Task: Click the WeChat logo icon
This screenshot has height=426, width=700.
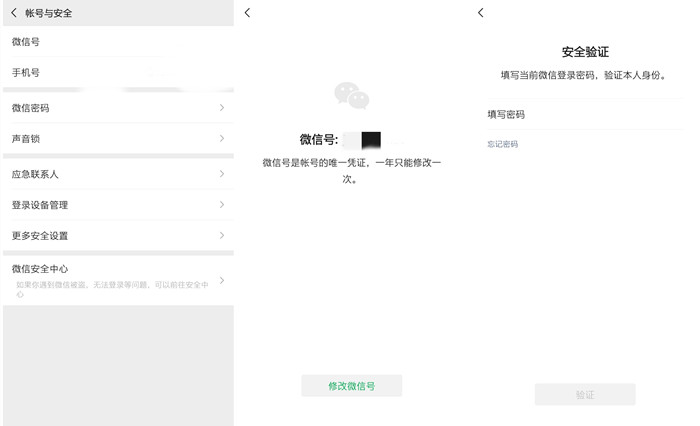Action: [352, 96]
